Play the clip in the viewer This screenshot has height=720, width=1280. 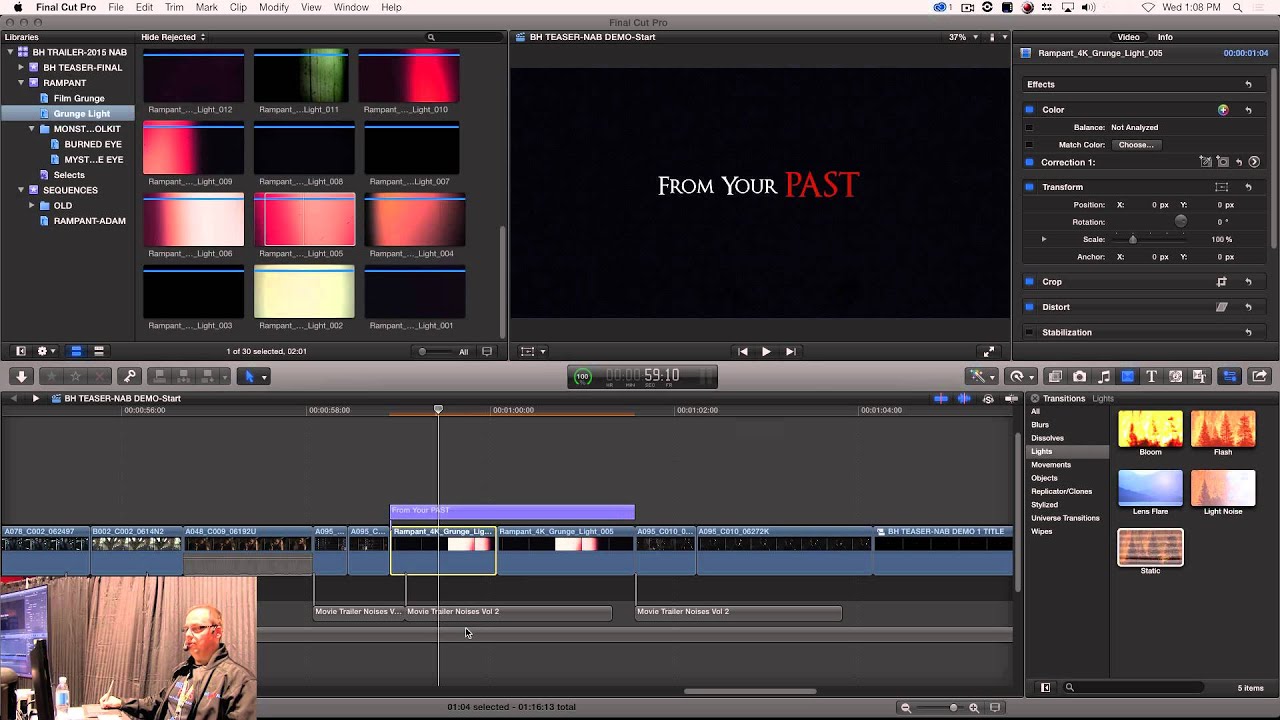click(766, 352)
